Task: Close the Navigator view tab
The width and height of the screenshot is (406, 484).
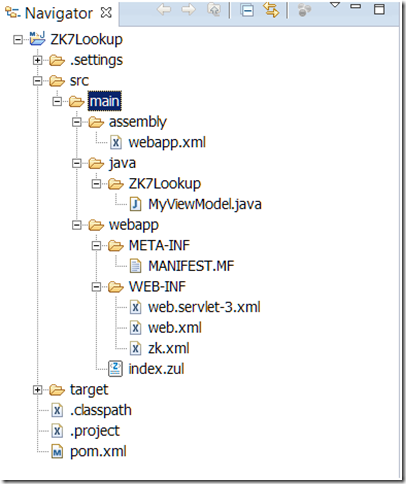Action: pos(106,13)
